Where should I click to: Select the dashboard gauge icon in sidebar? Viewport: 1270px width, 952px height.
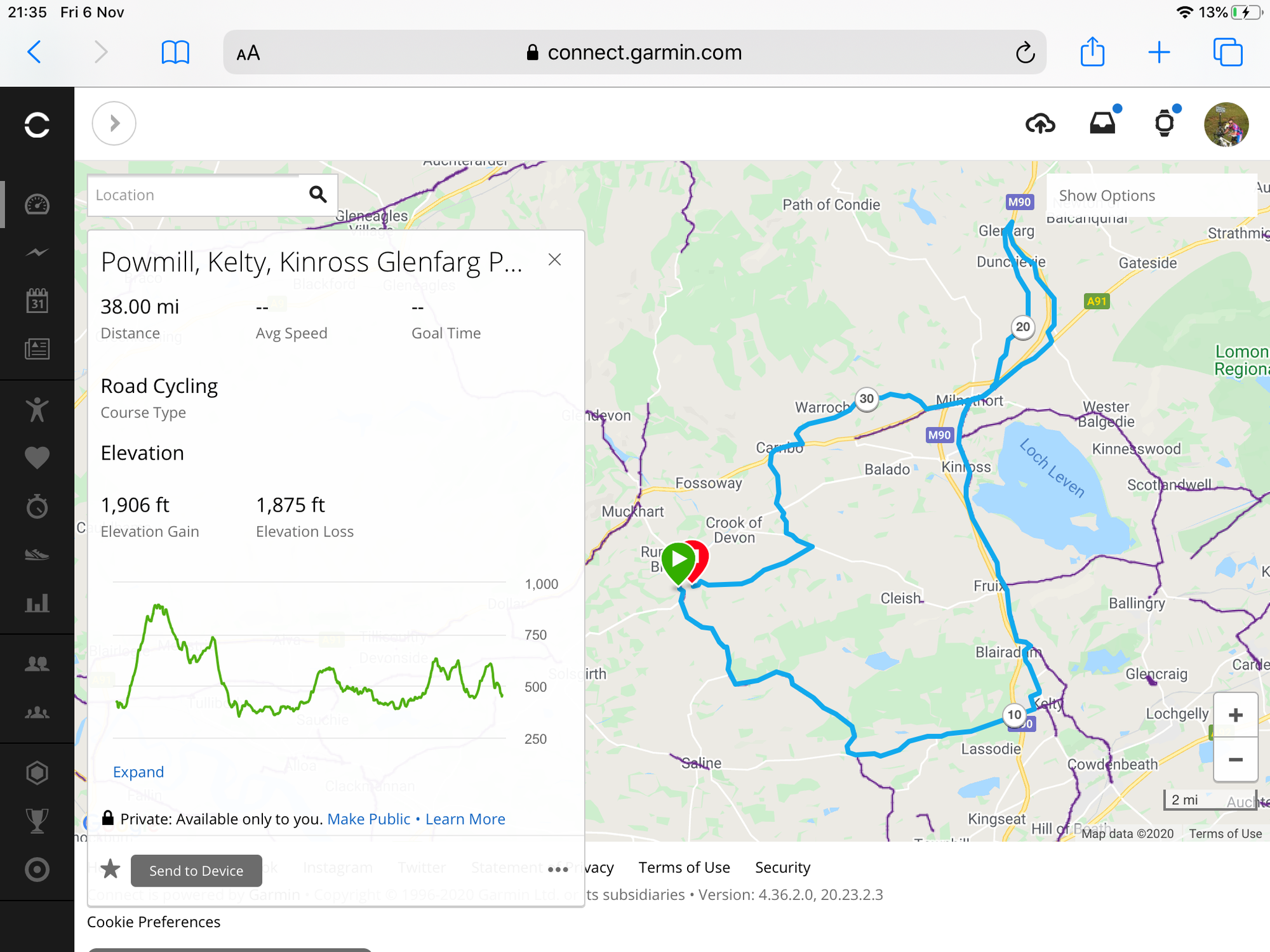(37, 205)
